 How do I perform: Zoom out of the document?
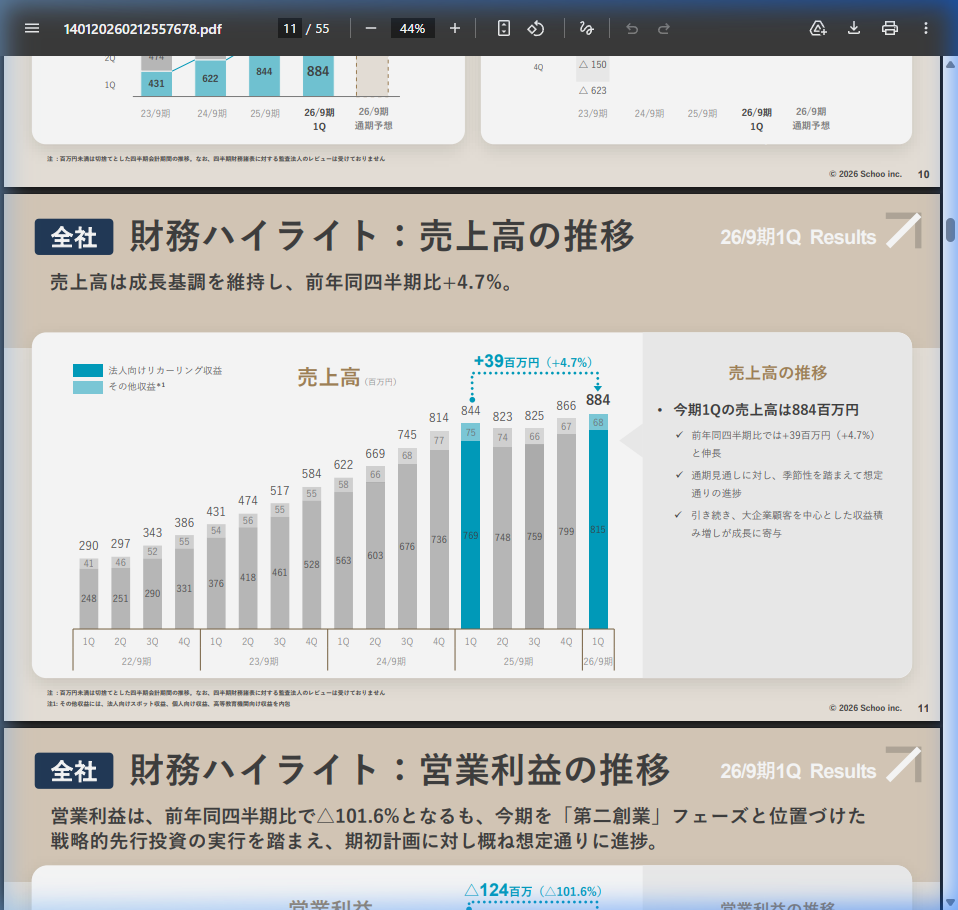(370, 28)
